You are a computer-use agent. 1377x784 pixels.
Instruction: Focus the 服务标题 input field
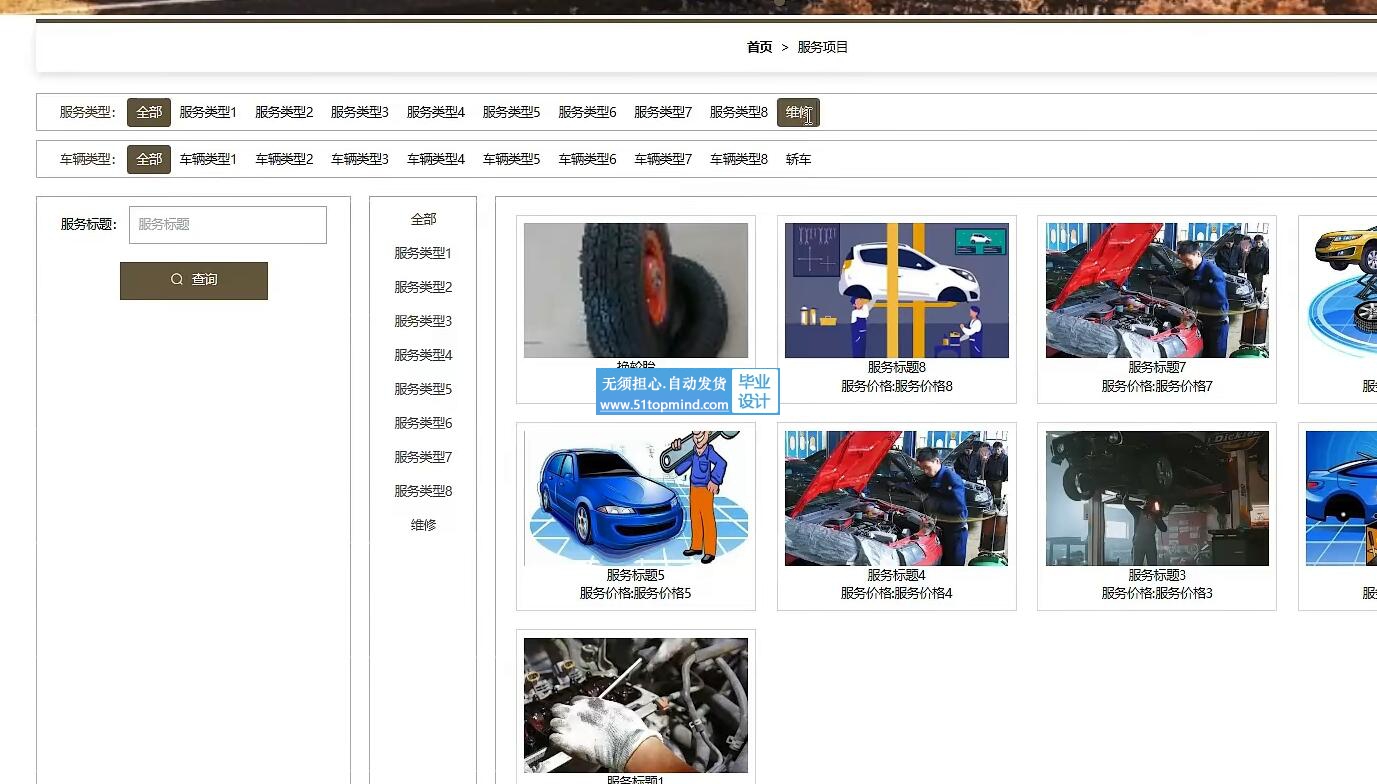[228, 225]
